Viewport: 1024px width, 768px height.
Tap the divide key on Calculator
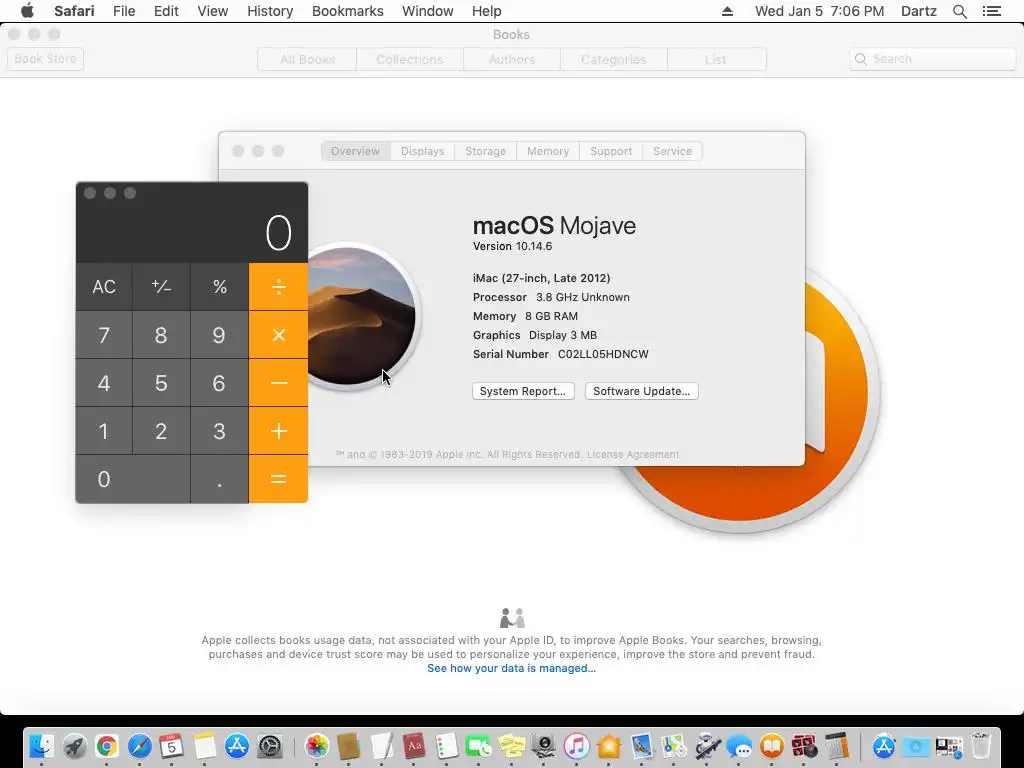tap(278, 287)
